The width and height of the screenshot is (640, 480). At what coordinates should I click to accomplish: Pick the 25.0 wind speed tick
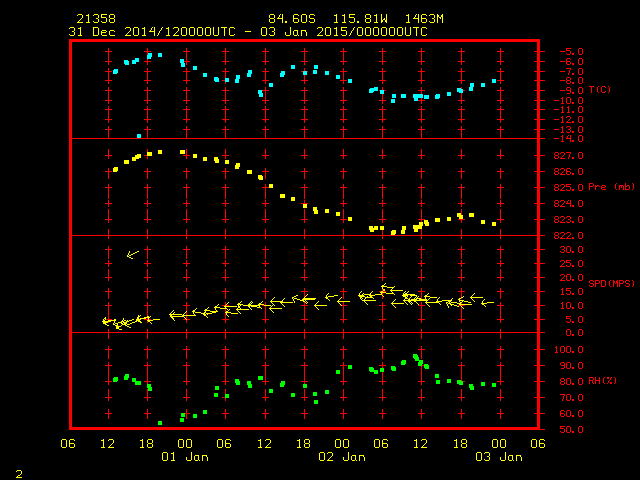[x=571, y=264]
